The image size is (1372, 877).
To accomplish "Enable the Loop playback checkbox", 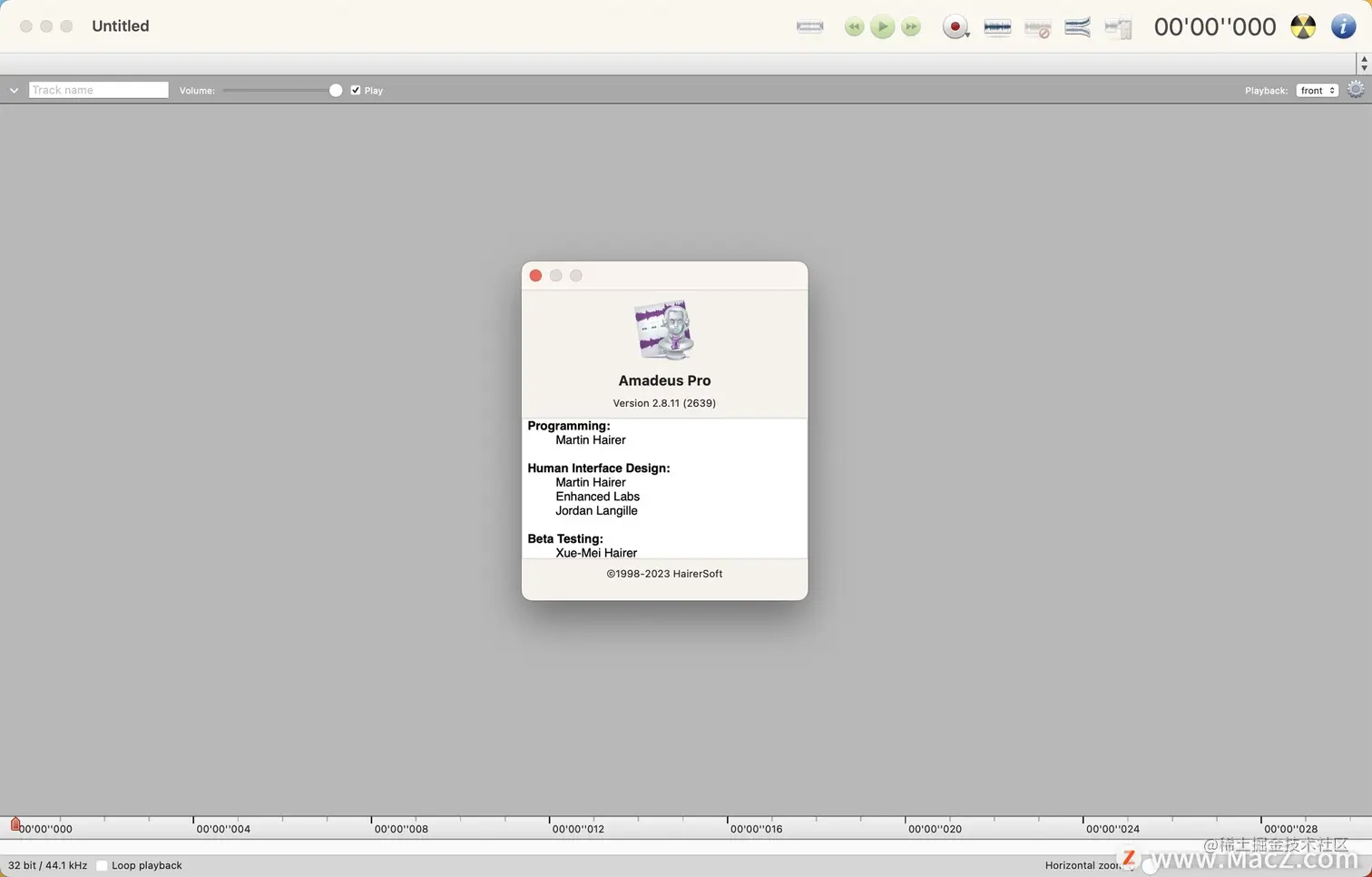I will pos(102,865).
